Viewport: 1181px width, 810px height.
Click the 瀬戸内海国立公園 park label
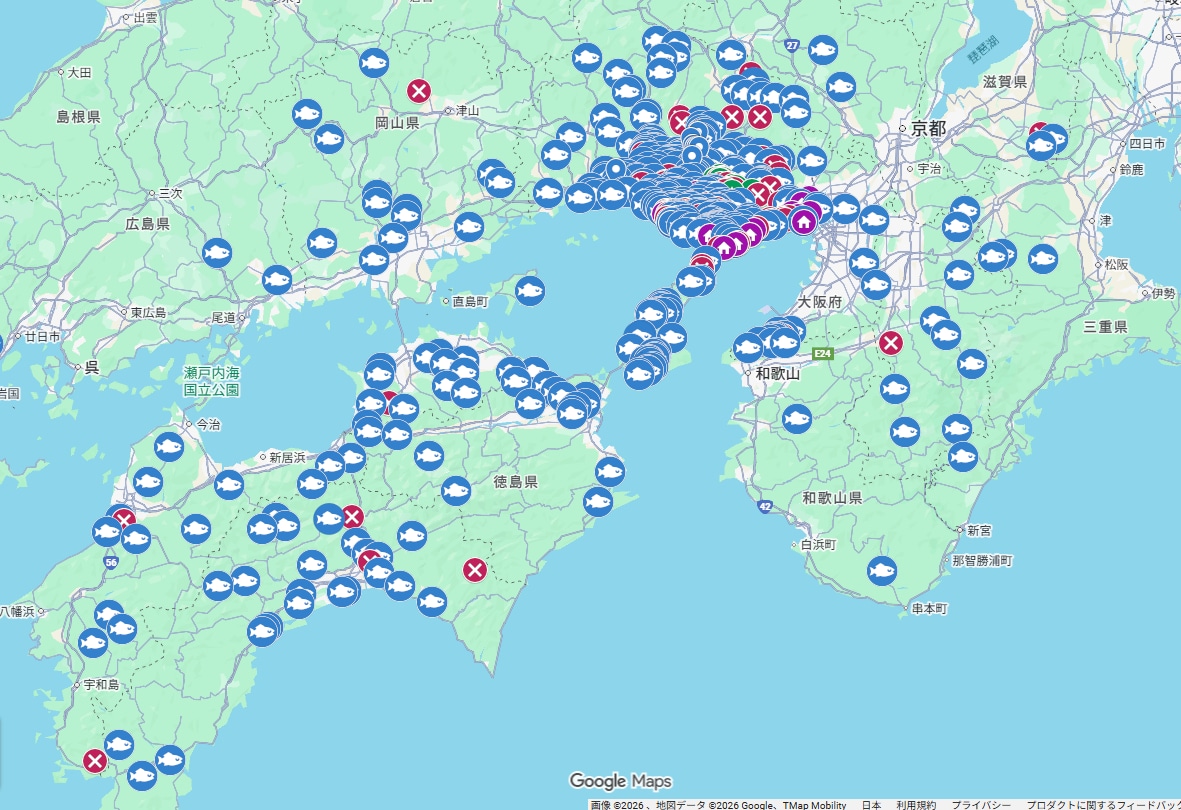212,381
